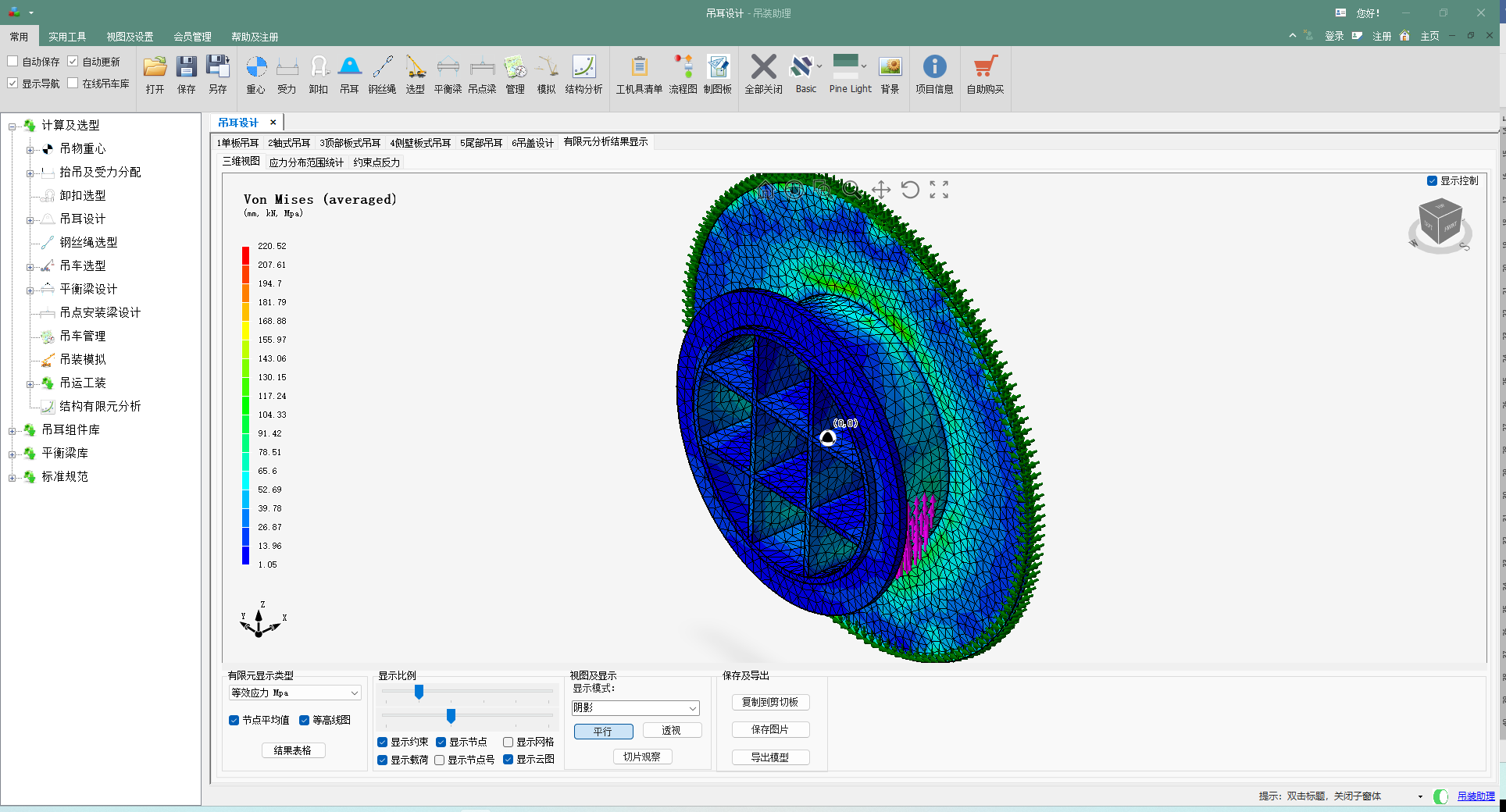
Task: Click the 结构分析 structural analysis icon
Action: click(583, 75)
